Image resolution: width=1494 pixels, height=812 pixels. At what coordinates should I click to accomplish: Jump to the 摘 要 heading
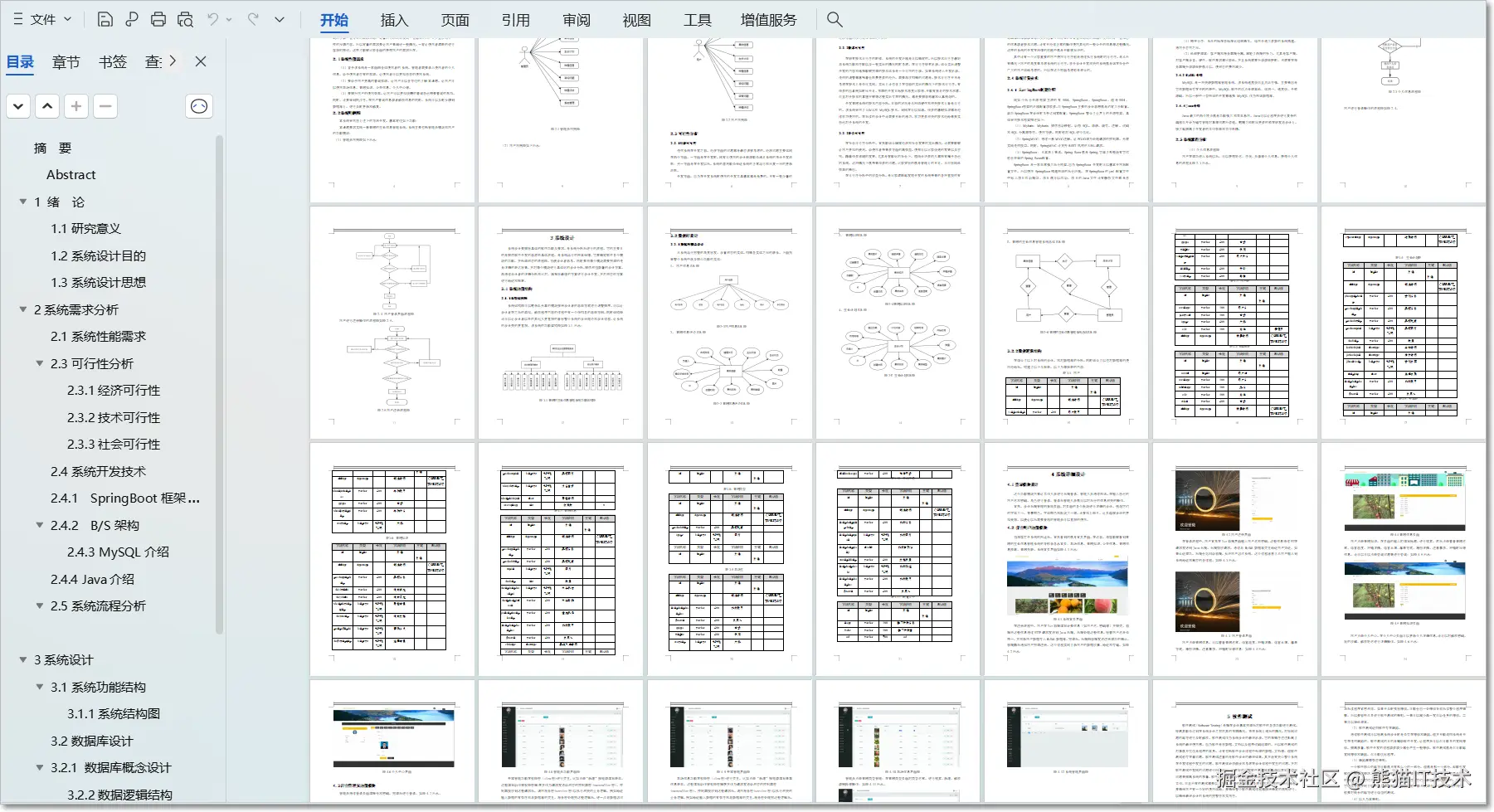53,148
